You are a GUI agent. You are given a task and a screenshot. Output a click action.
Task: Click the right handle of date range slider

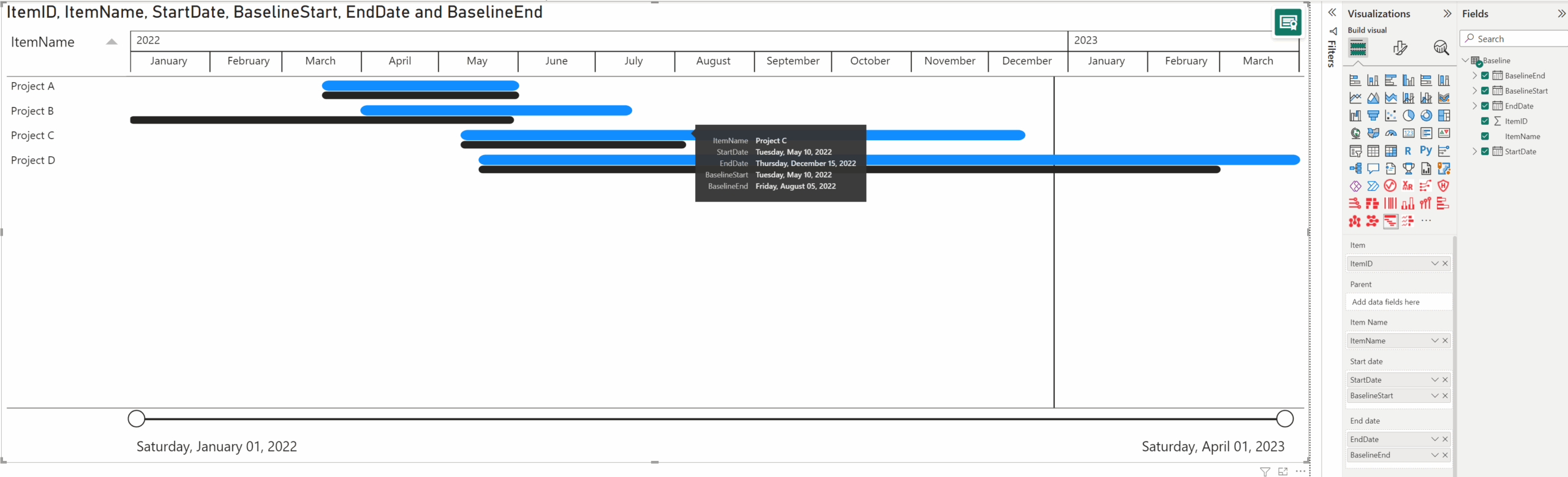point(1284,419)
